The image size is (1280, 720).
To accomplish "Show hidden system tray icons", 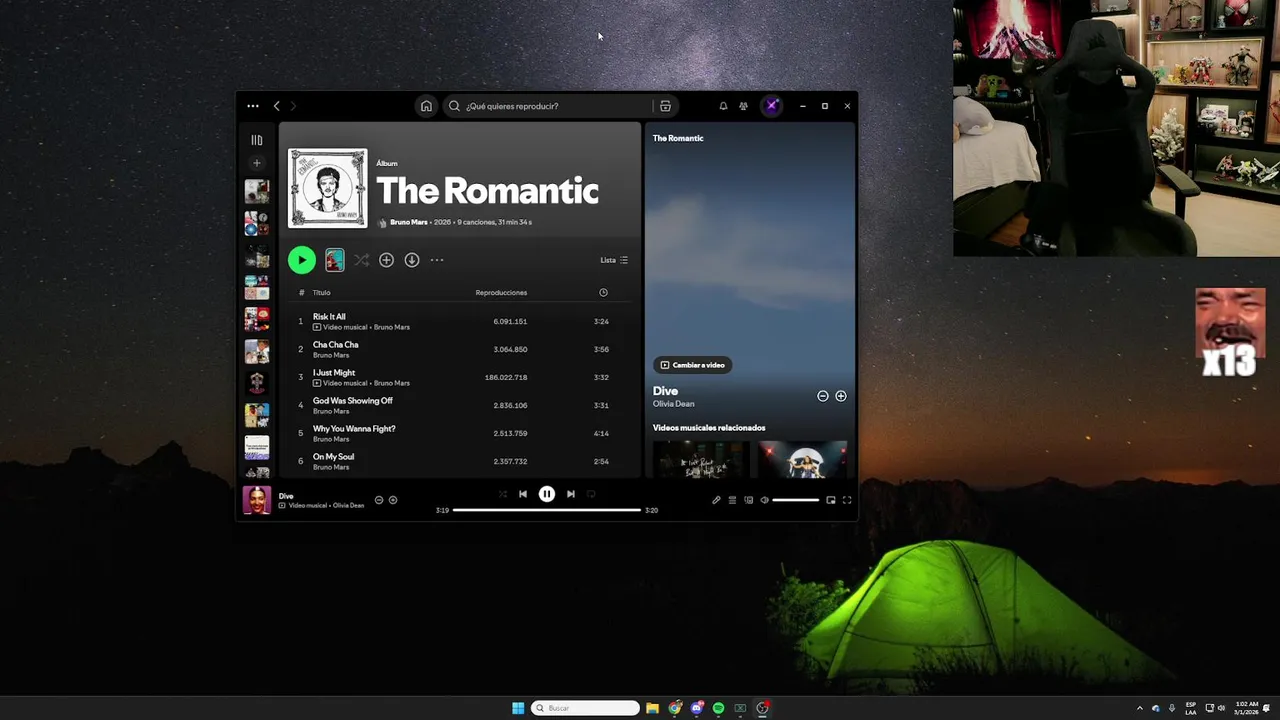I will click(x=1139, y=708).
